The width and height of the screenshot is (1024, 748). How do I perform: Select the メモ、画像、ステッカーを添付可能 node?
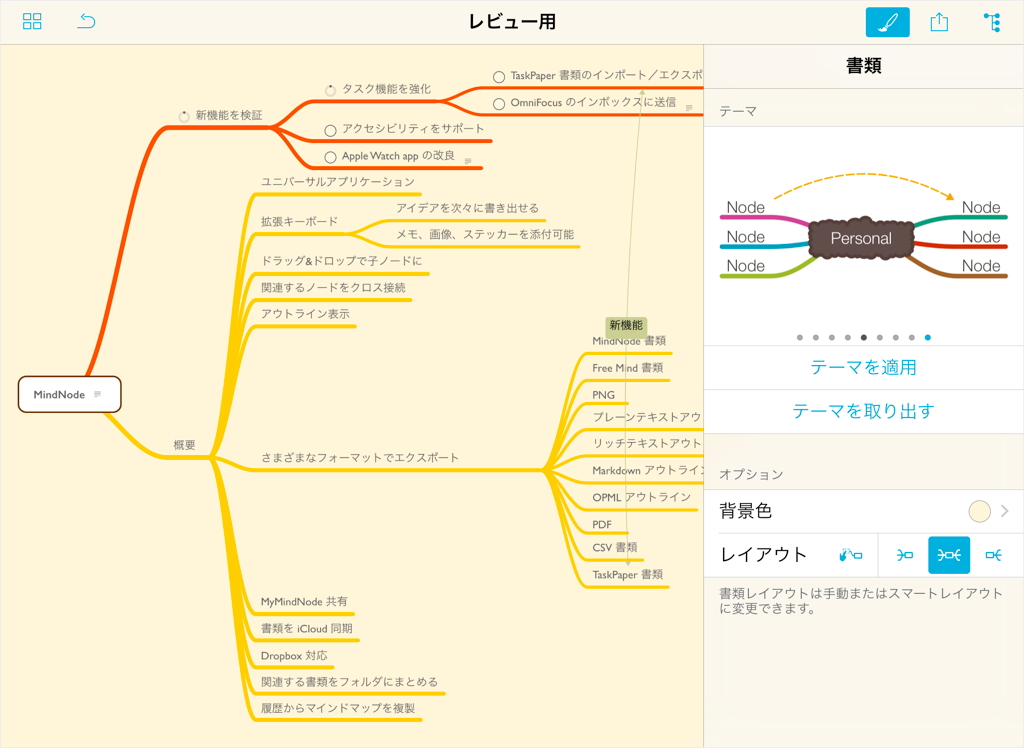click(x=485, y=234)
